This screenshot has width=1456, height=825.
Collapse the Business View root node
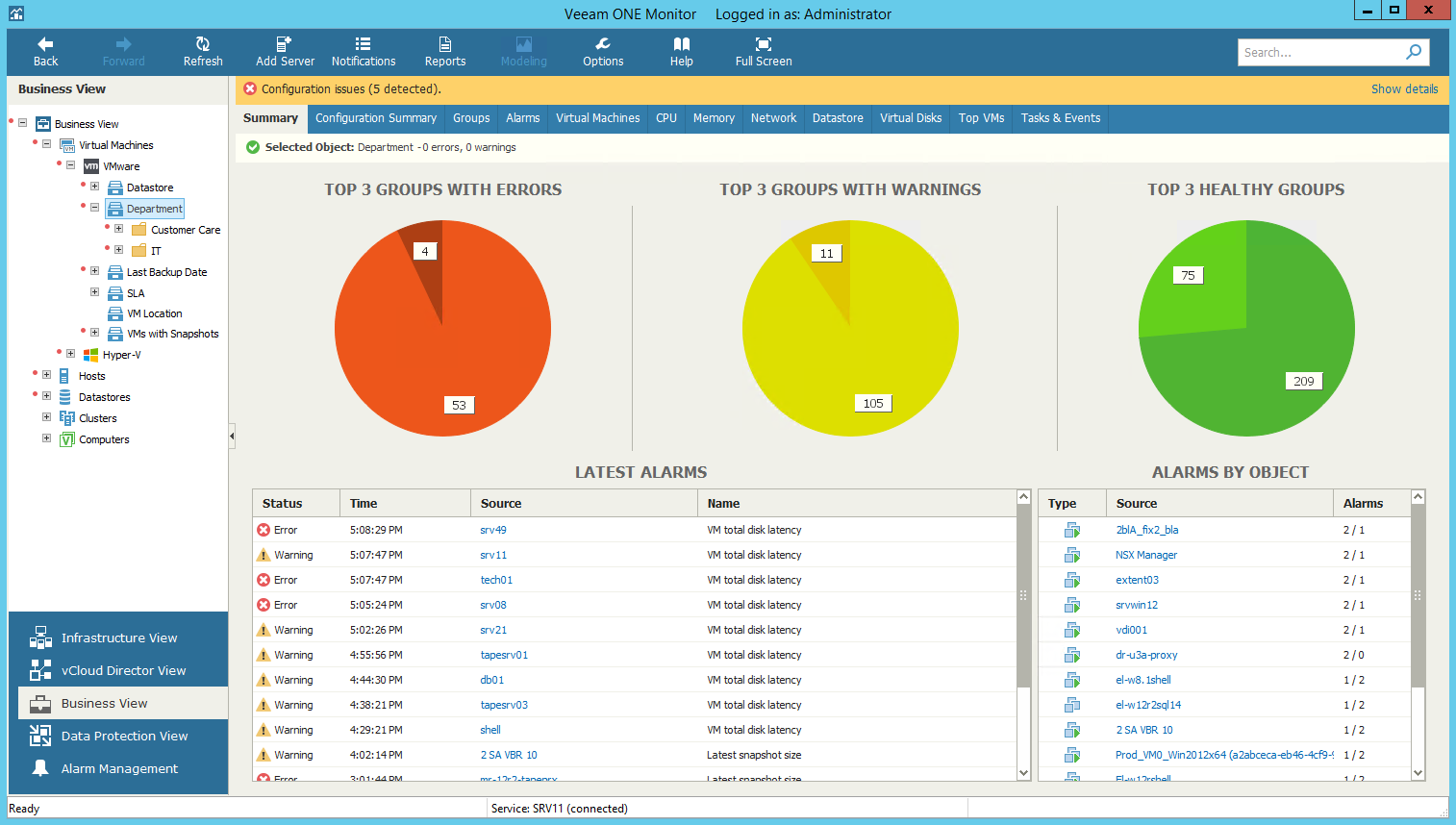click(22, 123)
